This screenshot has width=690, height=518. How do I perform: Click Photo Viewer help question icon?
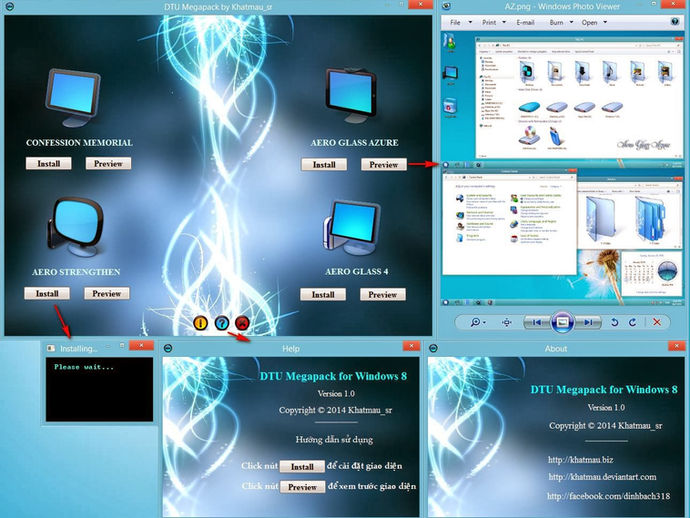click(675, 22)
